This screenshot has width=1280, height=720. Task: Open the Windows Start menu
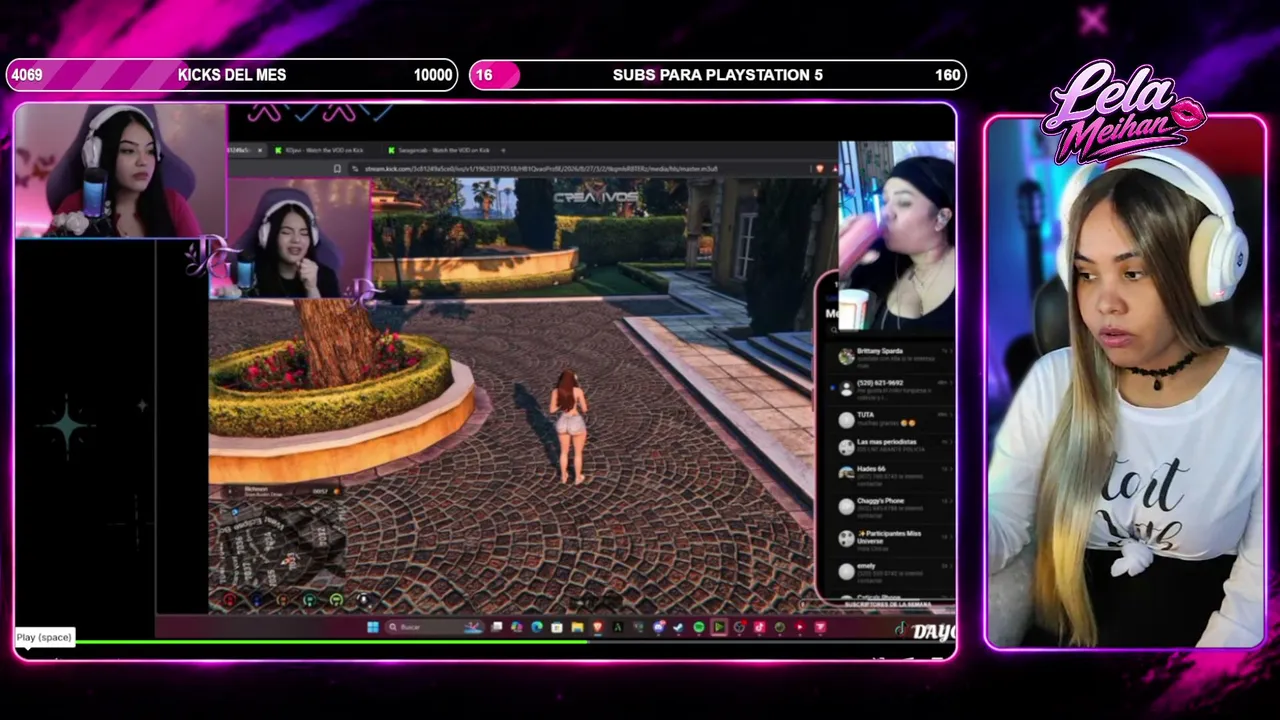click(x=372, y=627)
